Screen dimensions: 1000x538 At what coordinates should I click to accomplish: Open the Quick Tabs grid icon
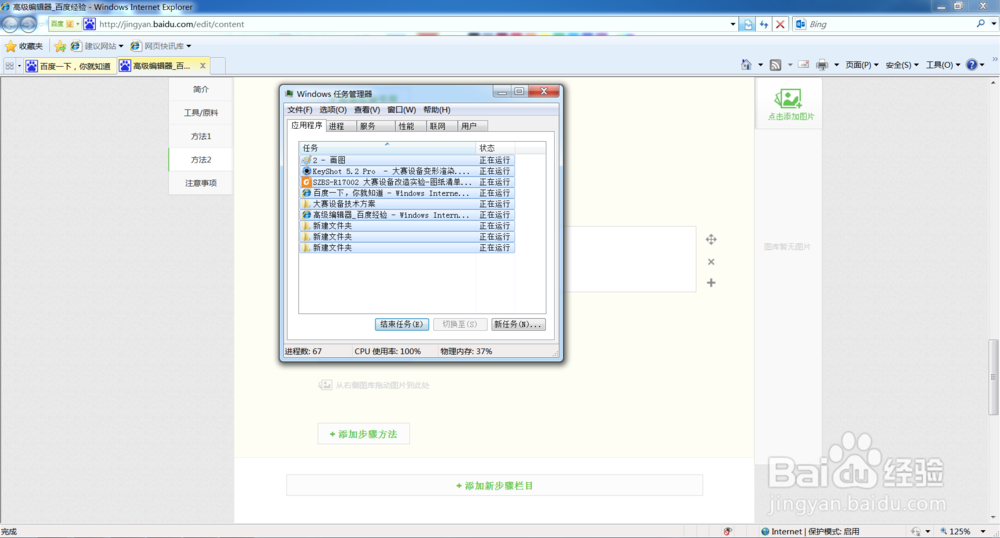click(10, 66)
